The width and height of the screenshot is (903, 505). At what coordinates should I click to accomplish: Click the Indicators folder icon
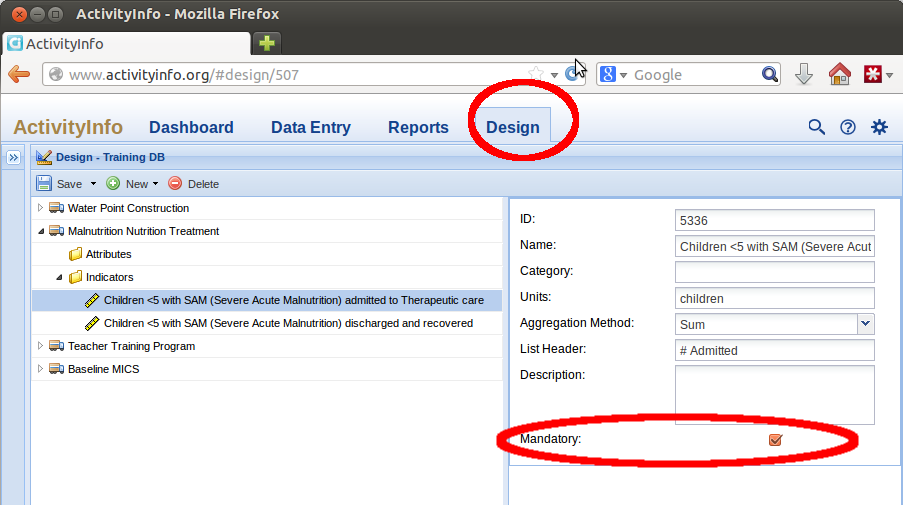coord(75,277)
